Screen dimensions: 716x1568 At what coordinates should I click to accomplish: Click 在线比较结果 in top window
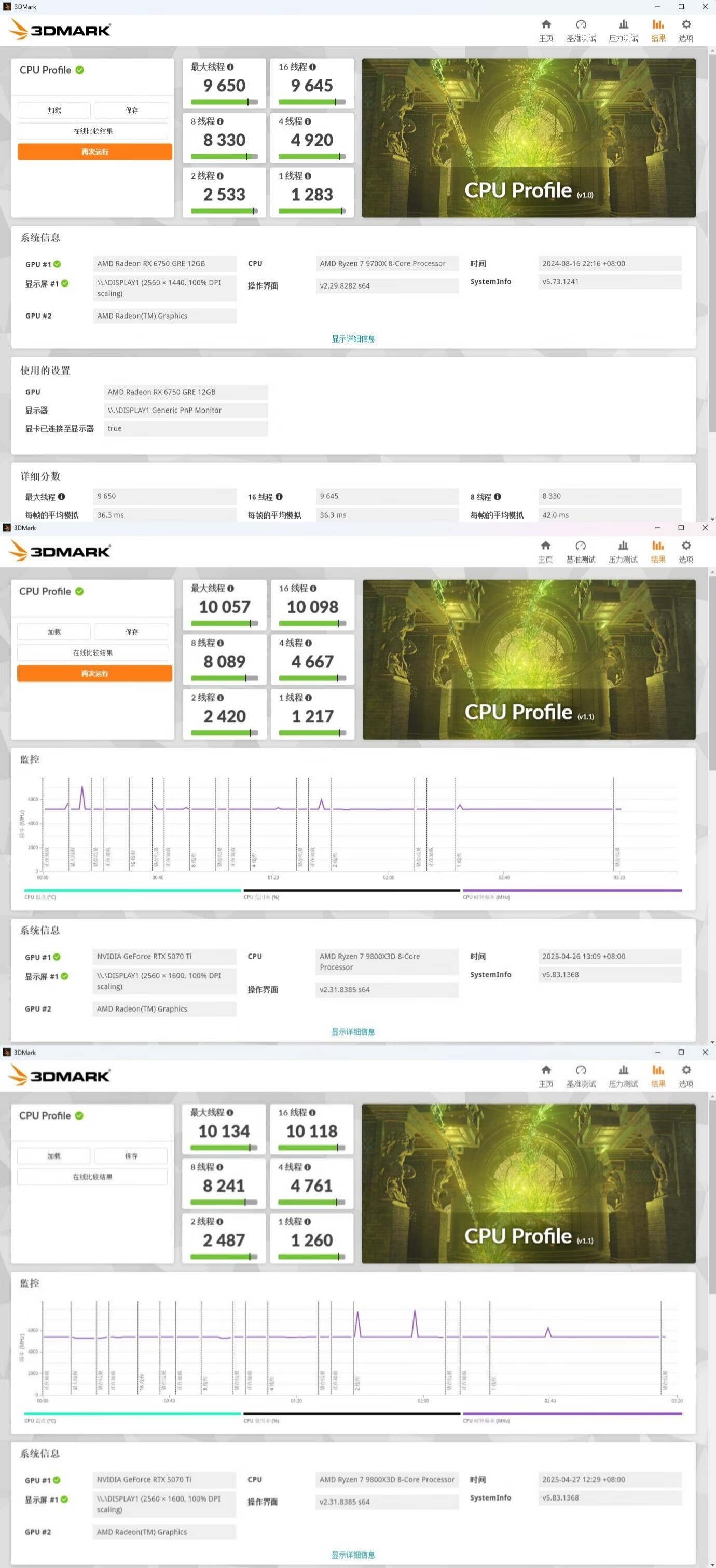(x=92, y=131)
